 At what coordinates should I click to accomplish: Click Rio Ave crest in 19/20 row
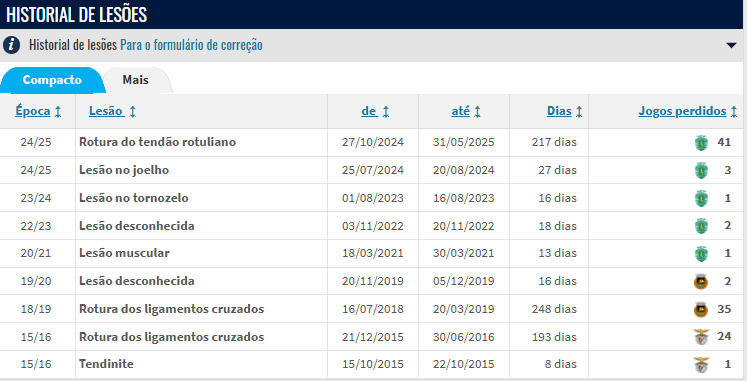[701, 281]
